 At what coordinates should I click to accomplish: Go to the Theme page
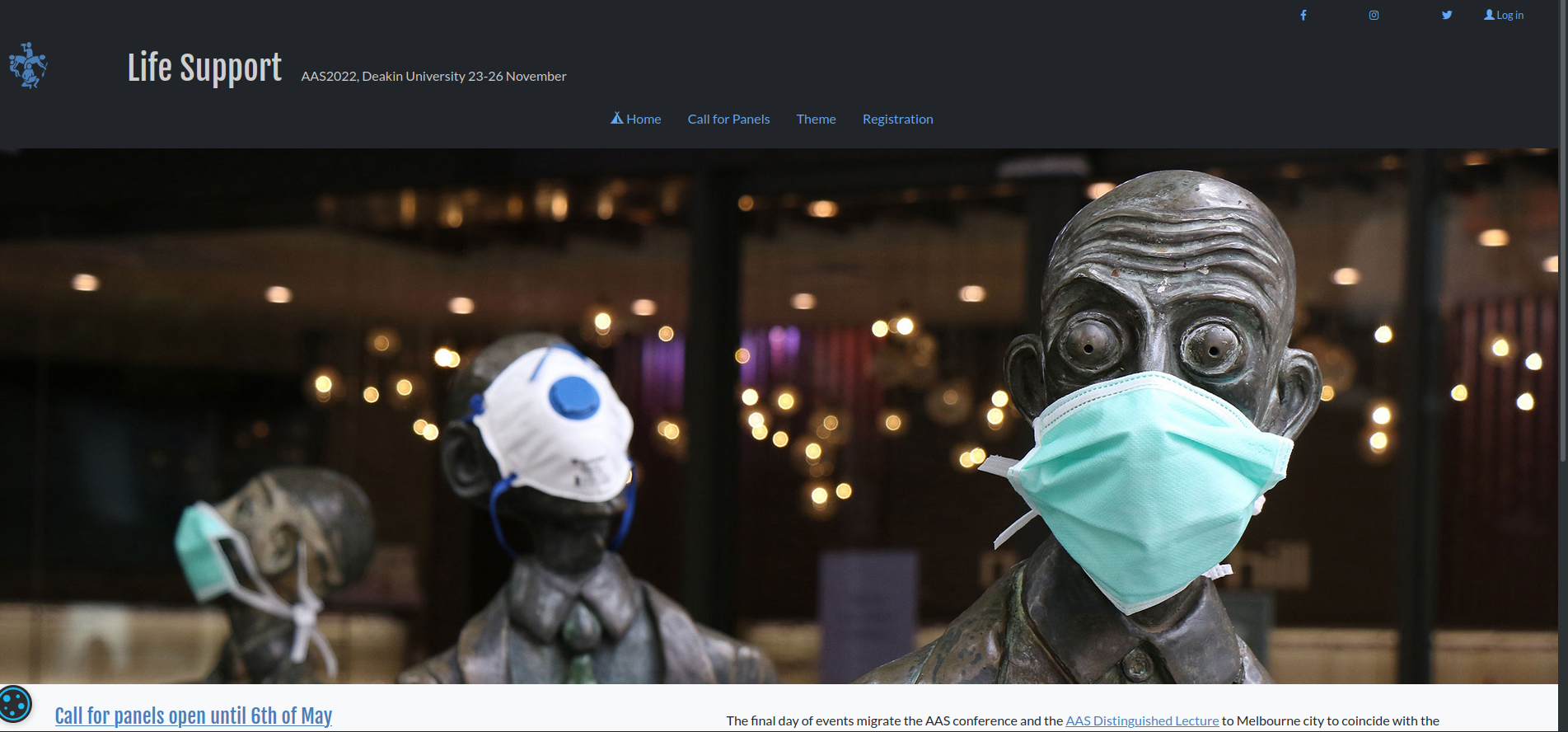(x=816, y=120)
